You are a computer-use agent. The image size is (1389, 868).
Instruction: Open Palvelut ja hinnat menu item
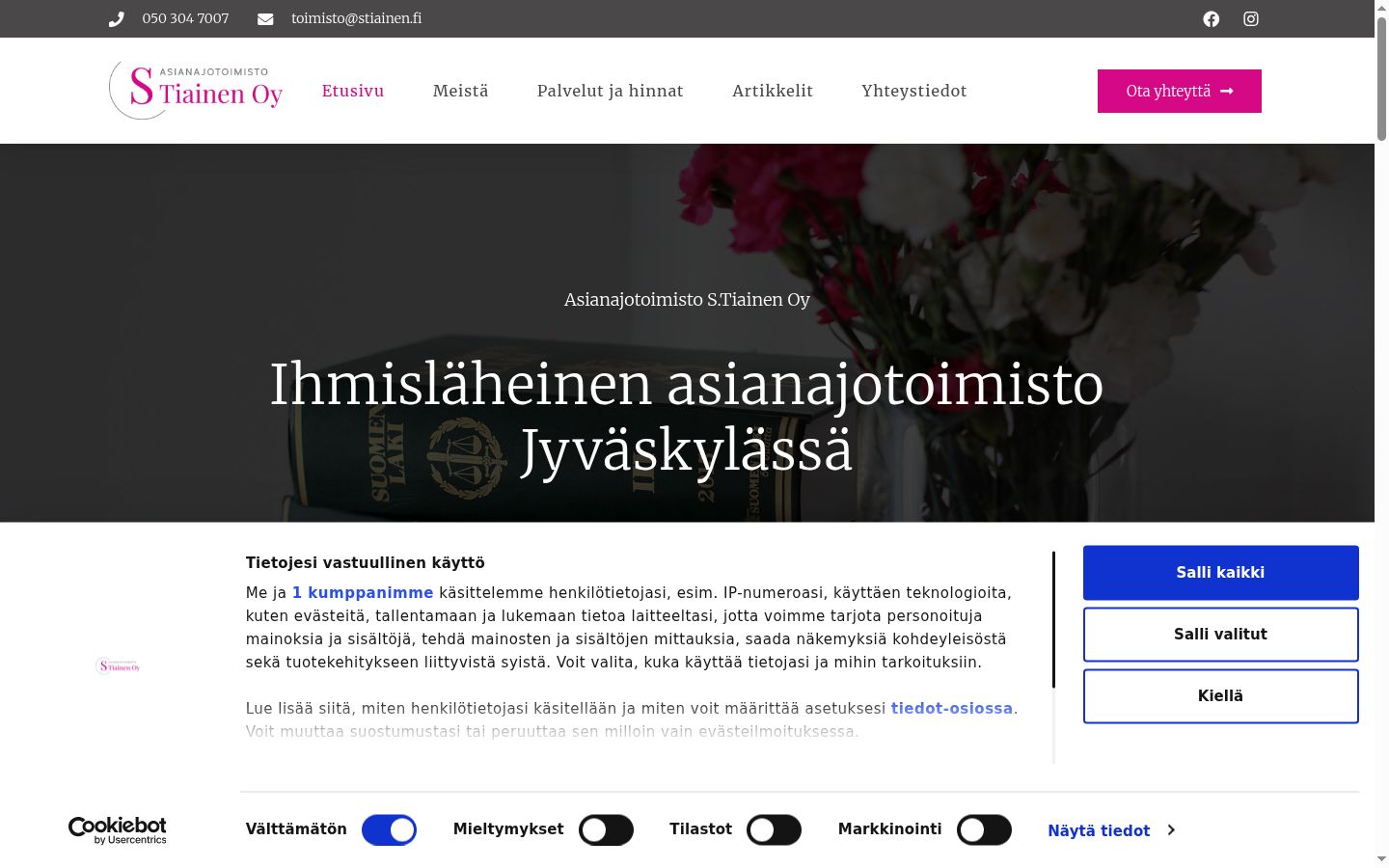pos(611,91)
